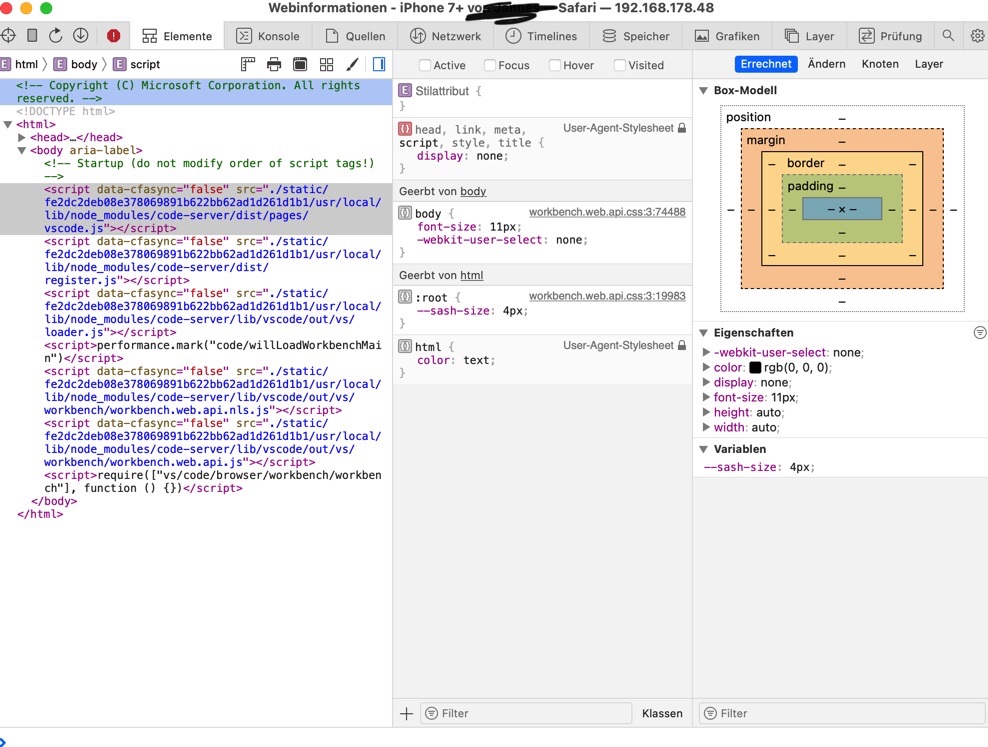This screenshot has height=747, width=988.
Task: Click the red error indicator icon
Action: coord(113,36)
